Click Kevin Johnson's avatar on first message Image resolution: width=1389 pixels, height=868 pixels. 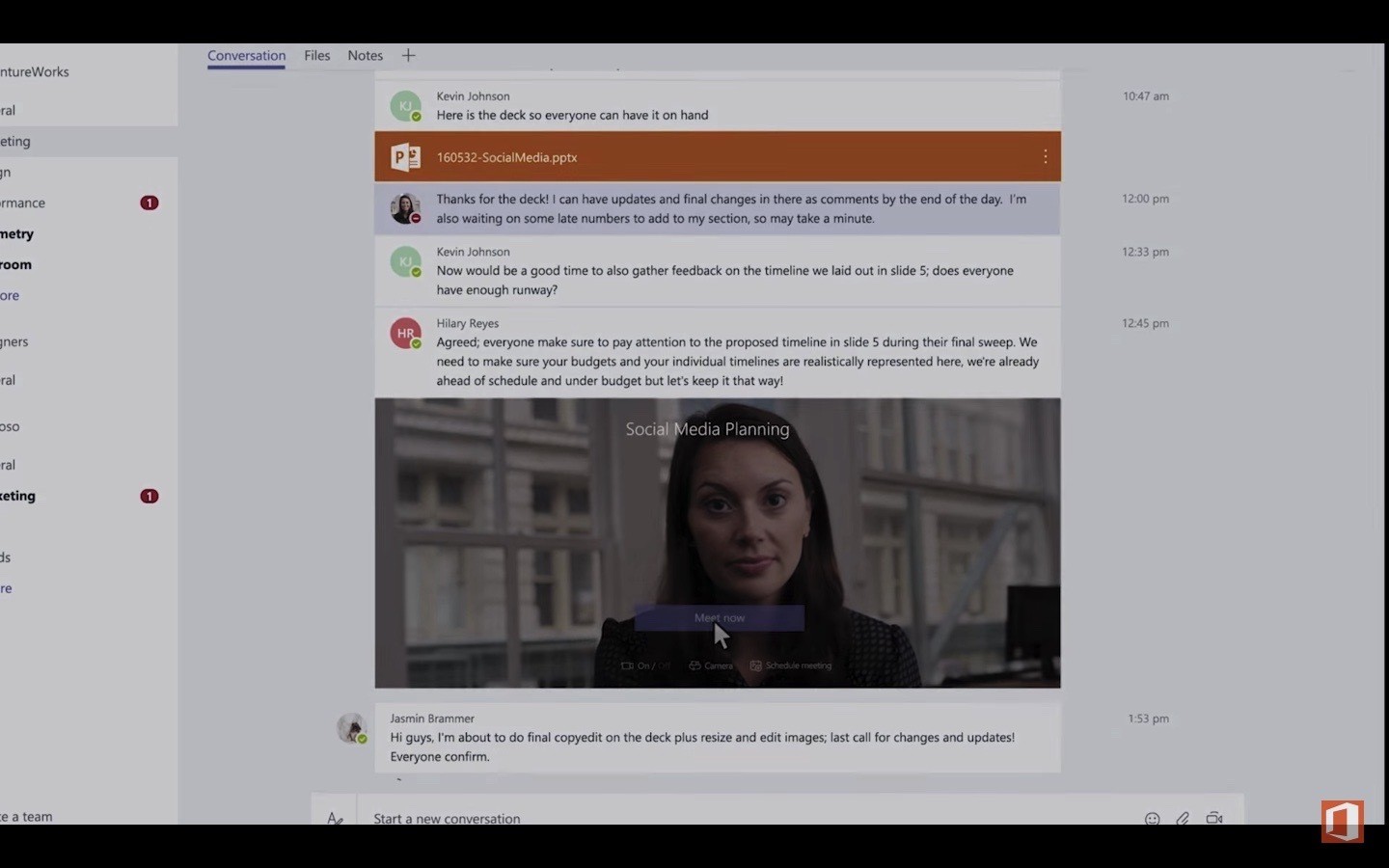405,106
